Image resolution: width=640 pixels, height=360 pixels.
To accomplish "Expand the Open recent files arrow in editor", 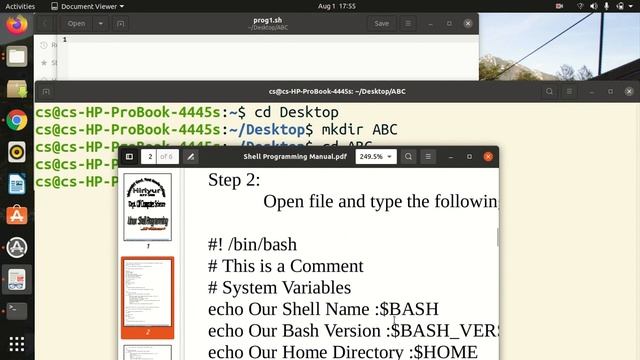I will tap(100, 24).
